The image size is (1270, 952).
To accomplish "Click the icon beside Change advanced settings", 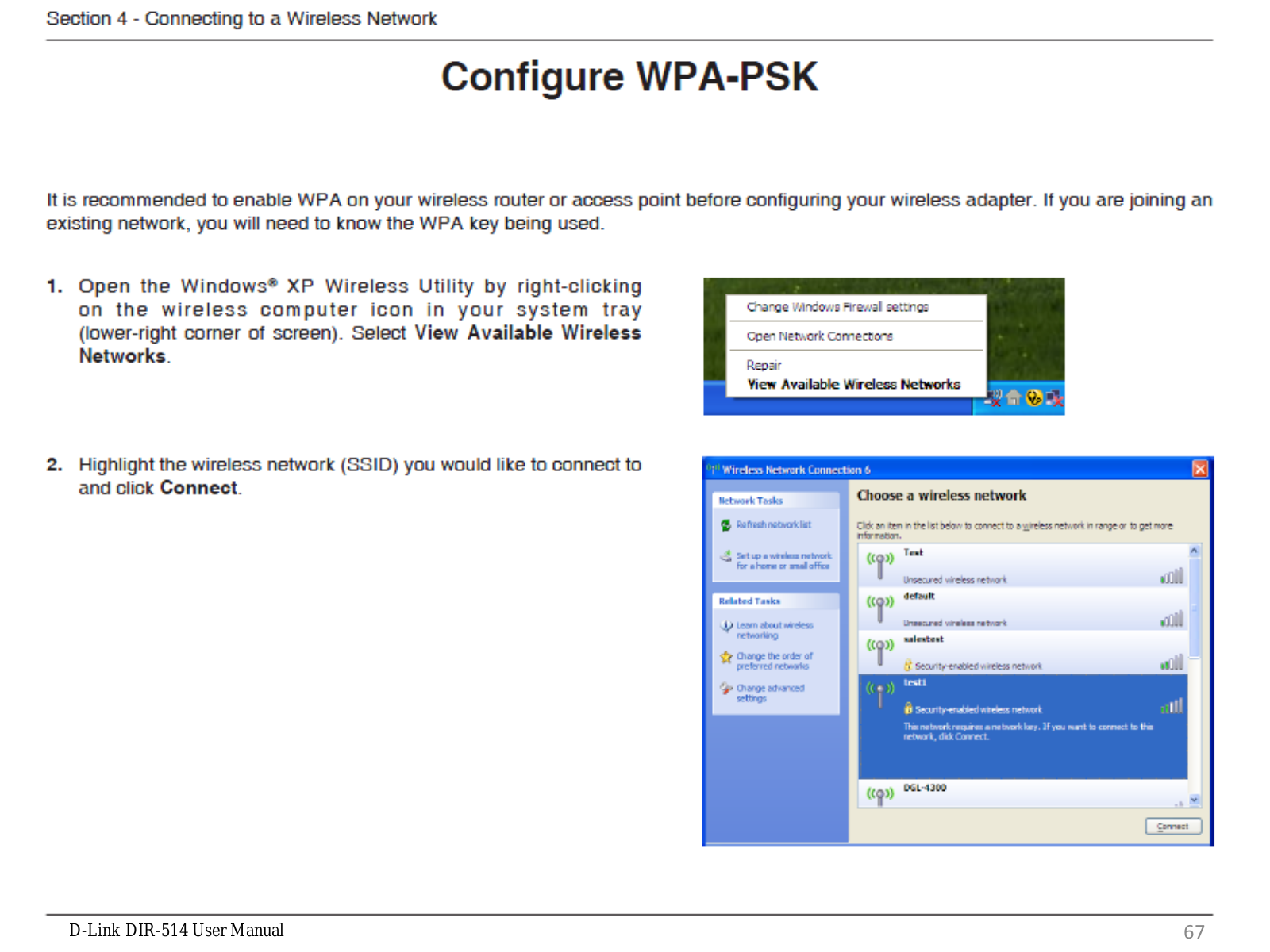I will click(x=725, y=689).
